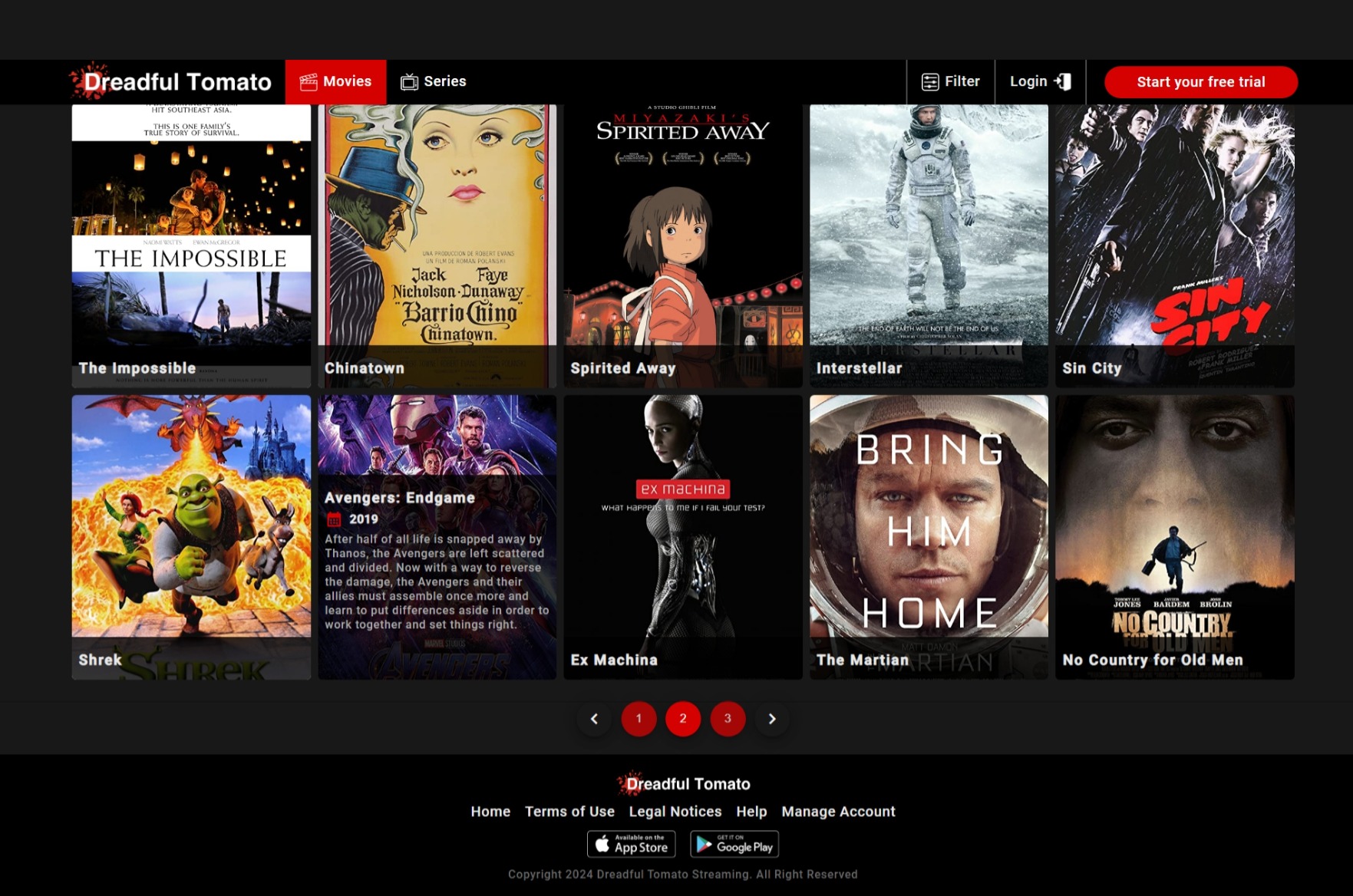
Task: Go to next page with right chevron
Action: coord(772,719)
